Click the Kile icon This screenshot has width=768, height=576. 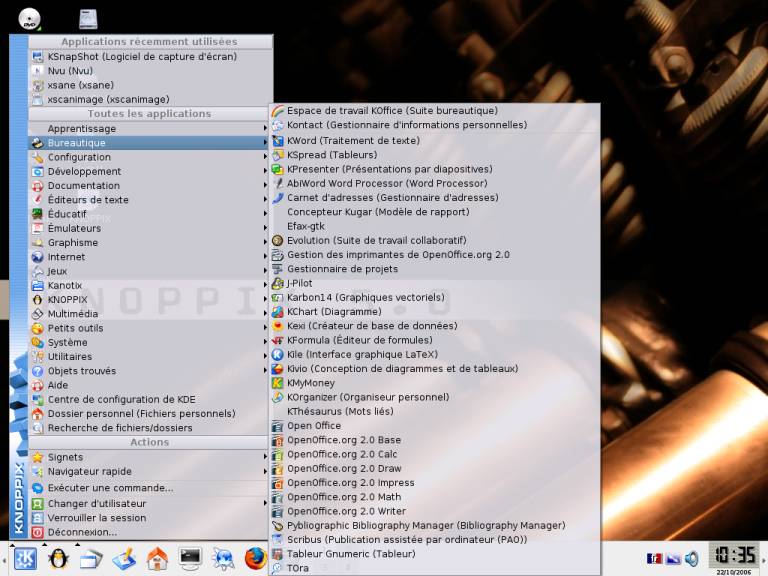click(x=278, y=354)
